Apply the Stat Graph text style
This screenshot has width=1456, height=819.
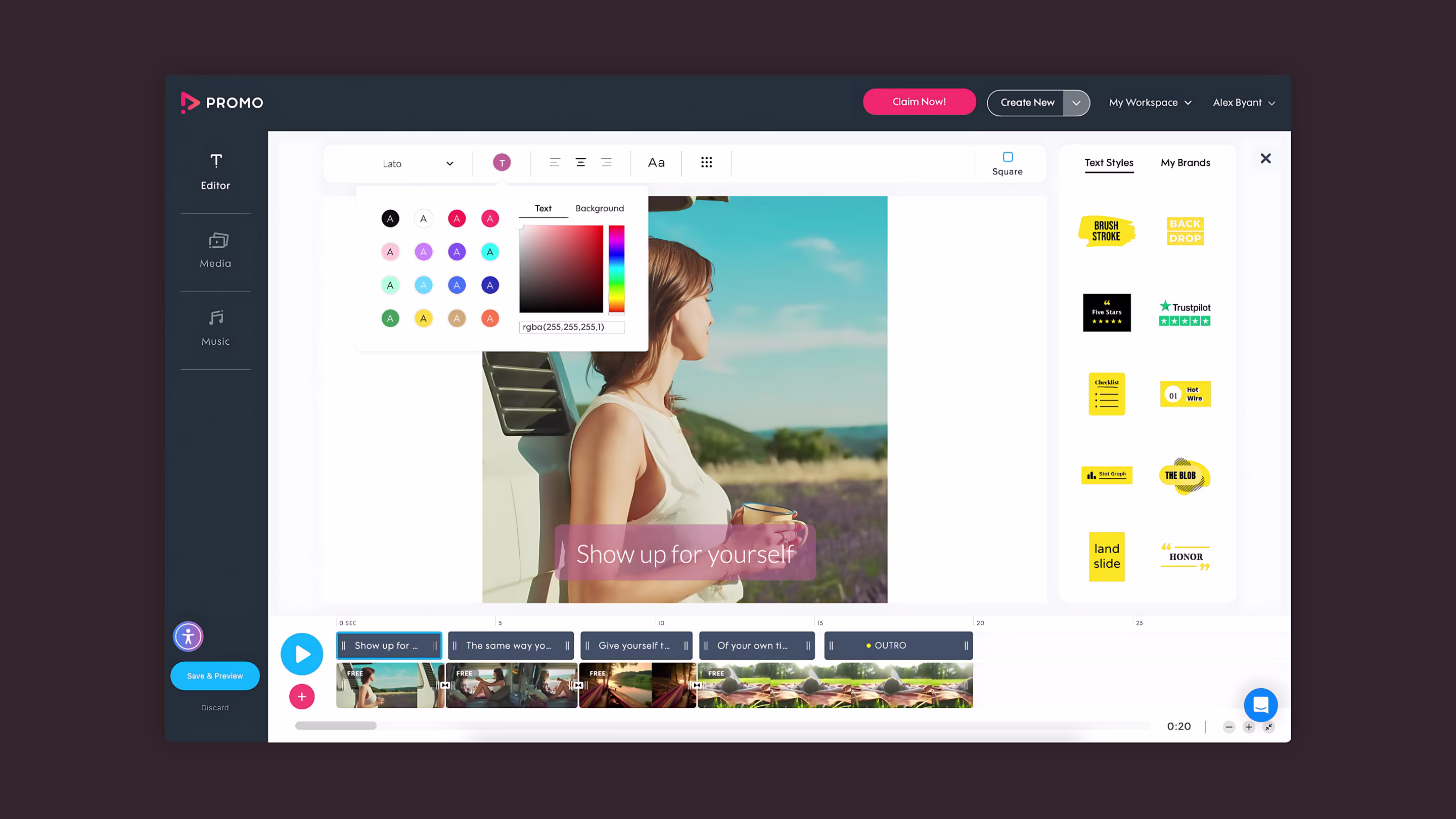click(x=1107, y=475)
